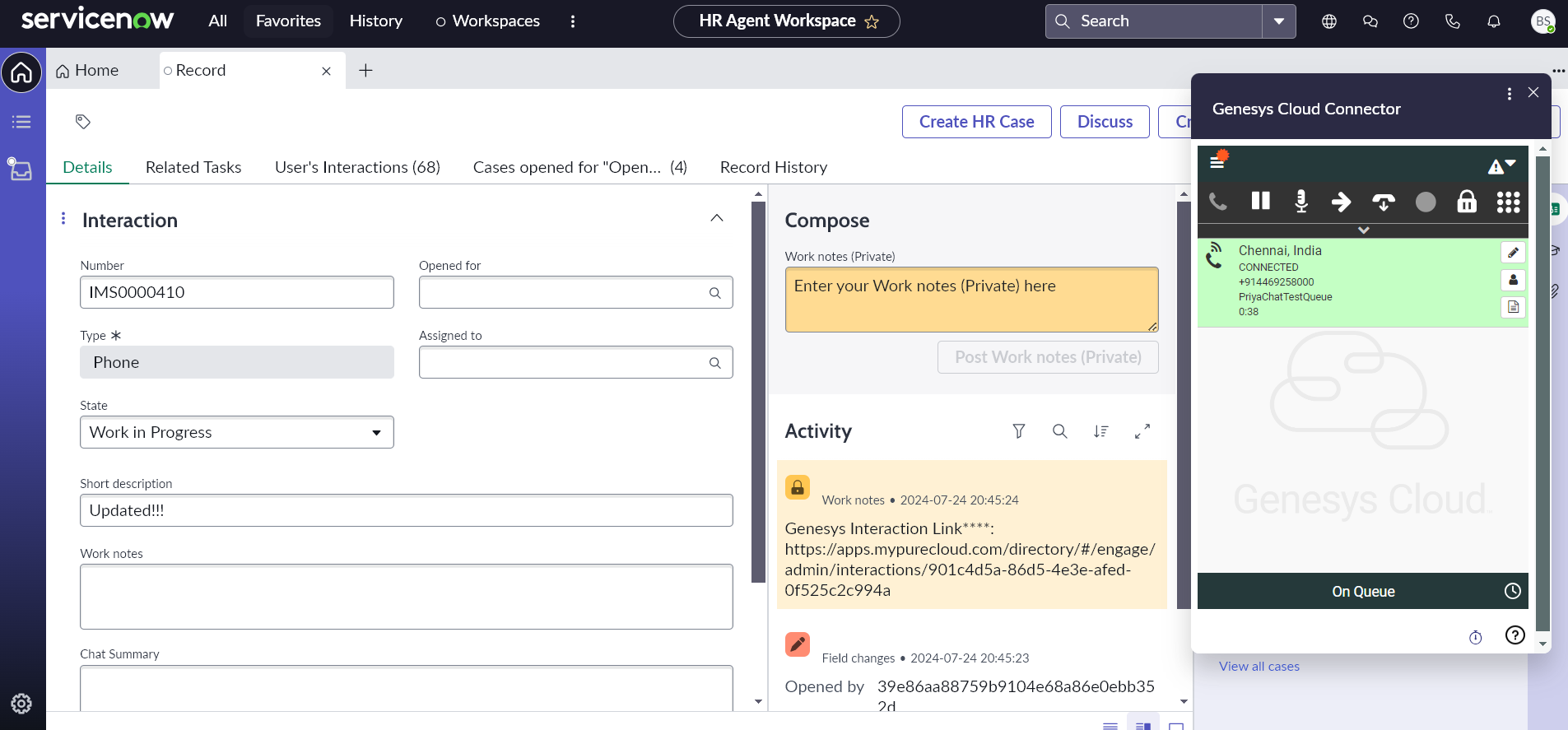The height and width of the screenshot is (730, 1568).
Task: Open the inbox sidebar icon
Action: (21, 169)
